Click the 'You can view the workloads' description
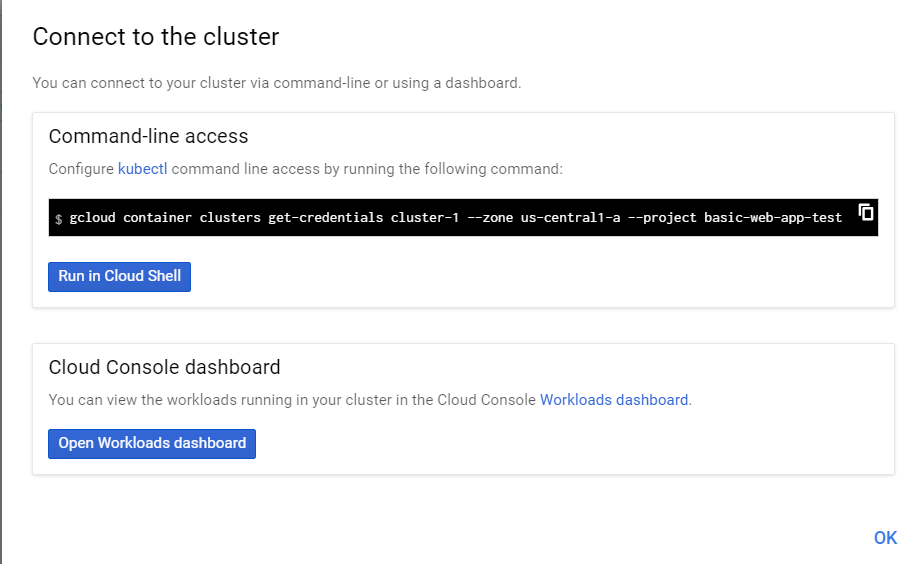Screen dimensions: 922x564 (x=292, y=400)
